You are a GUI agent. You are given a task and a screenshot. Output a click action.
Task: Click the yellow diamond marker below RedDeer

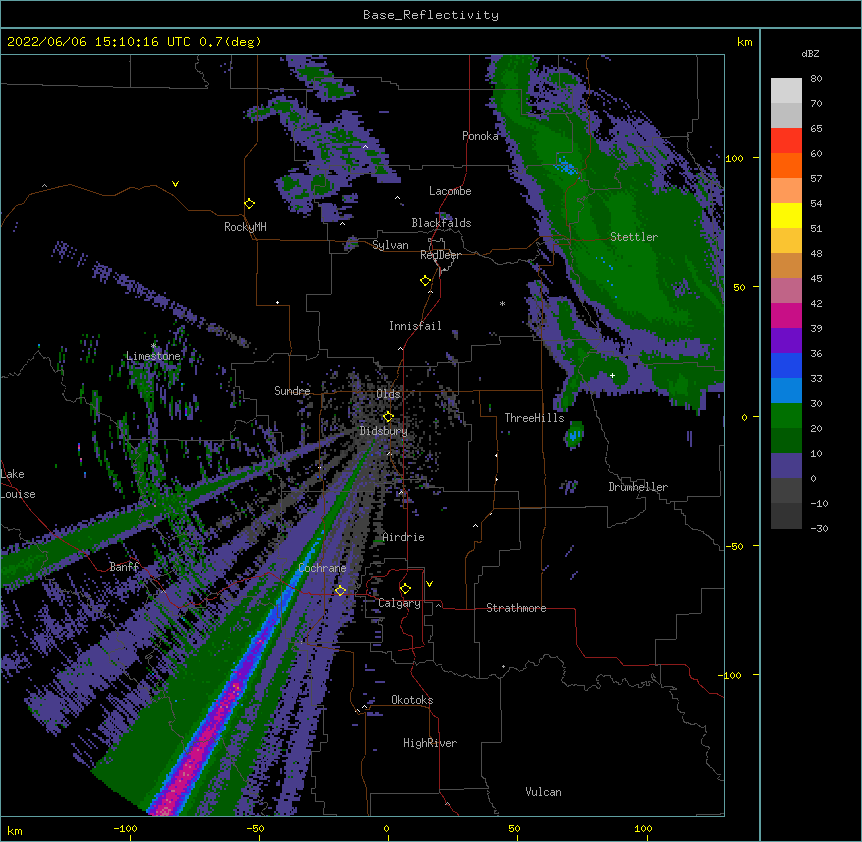pyautogui.click(x=426, y=281)
